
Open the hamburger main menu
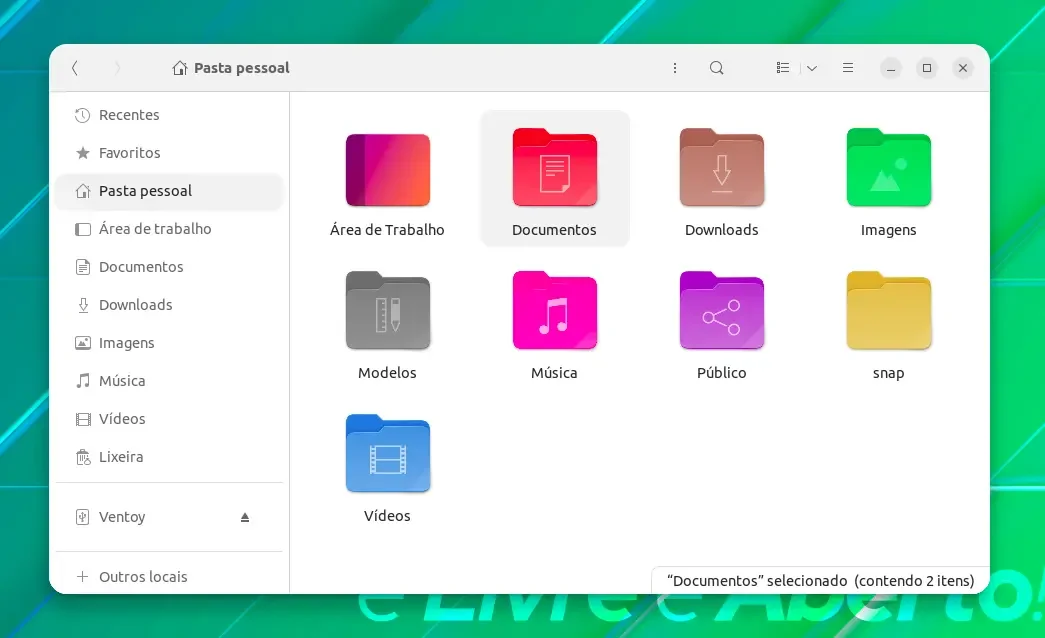(848, 68)
